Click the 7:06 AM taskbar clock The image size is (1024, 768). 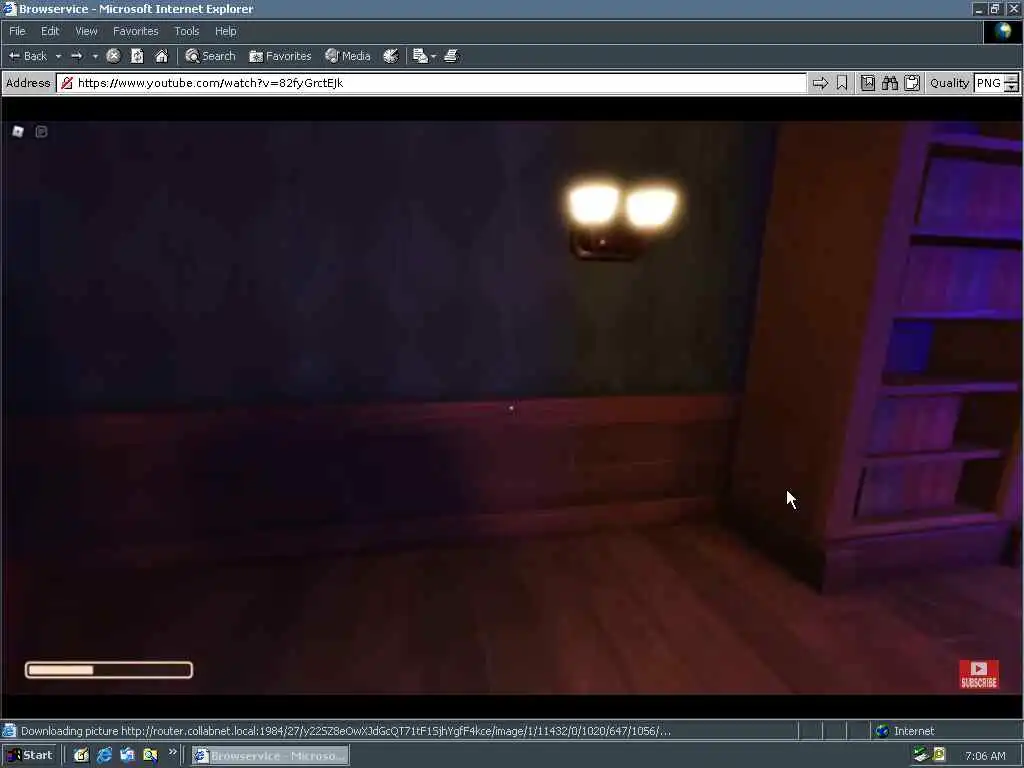coord(985,756)
